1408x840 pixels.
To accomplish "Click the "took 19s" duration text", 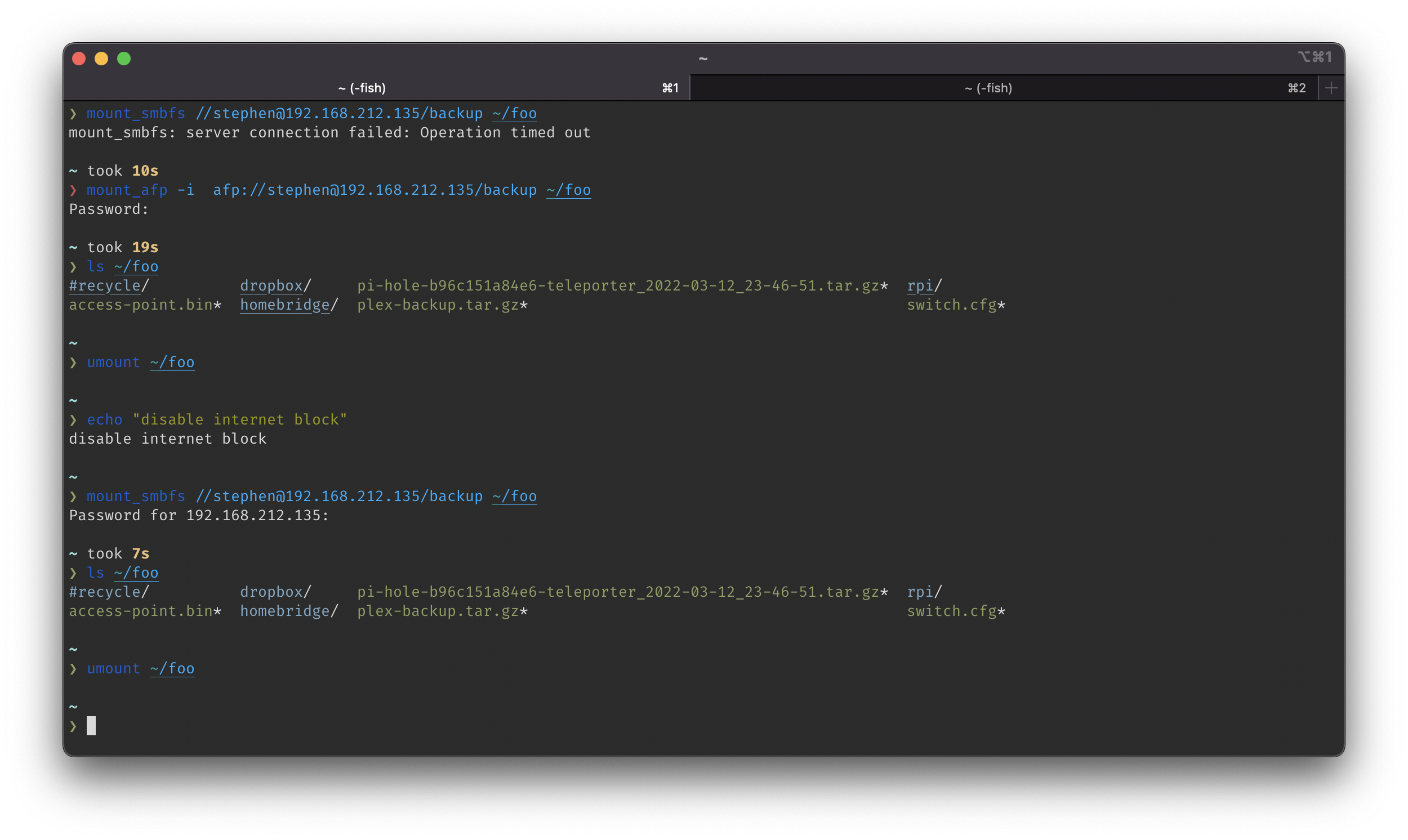I will click(x=122, y=247).
